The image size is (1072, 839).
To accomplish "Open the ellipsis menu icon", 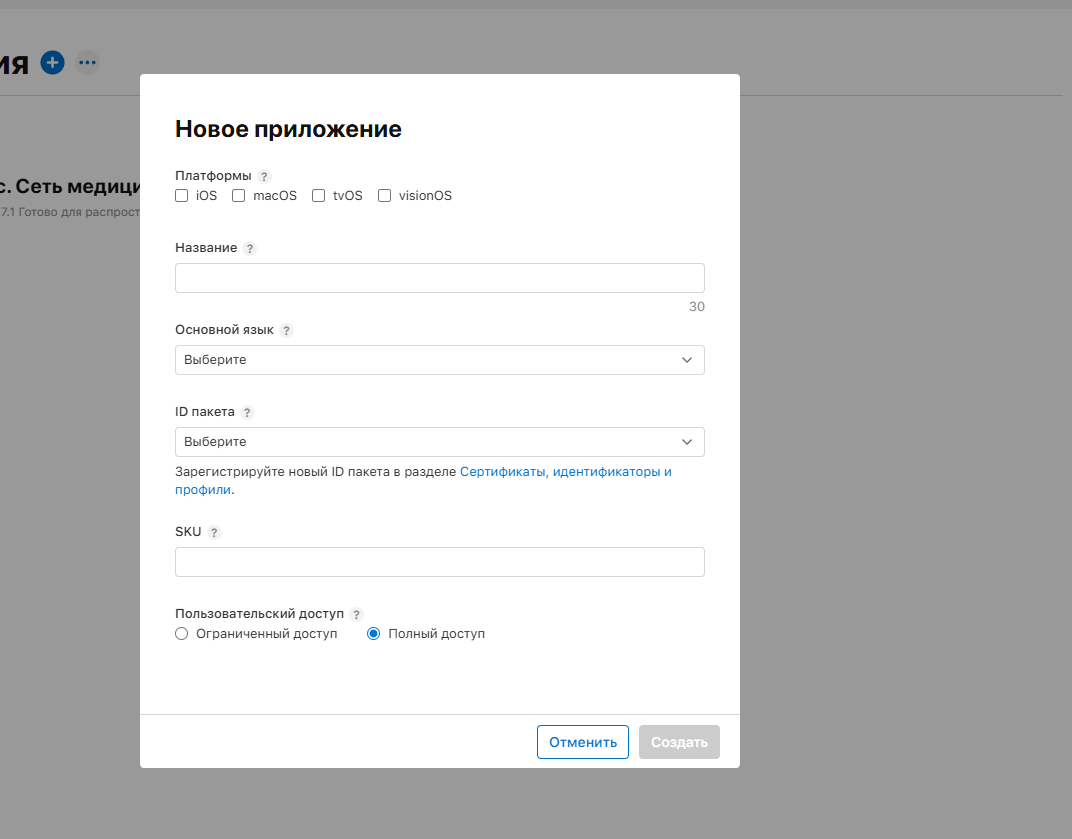I will 87,62.
